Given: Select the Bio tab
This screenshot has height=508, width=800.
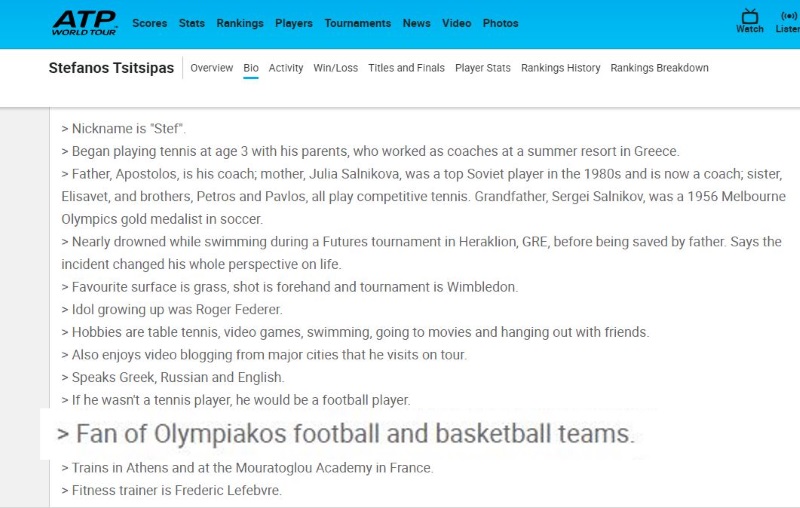Looking at the screenshot, I should pyautogui.click(x=251, y=68).
